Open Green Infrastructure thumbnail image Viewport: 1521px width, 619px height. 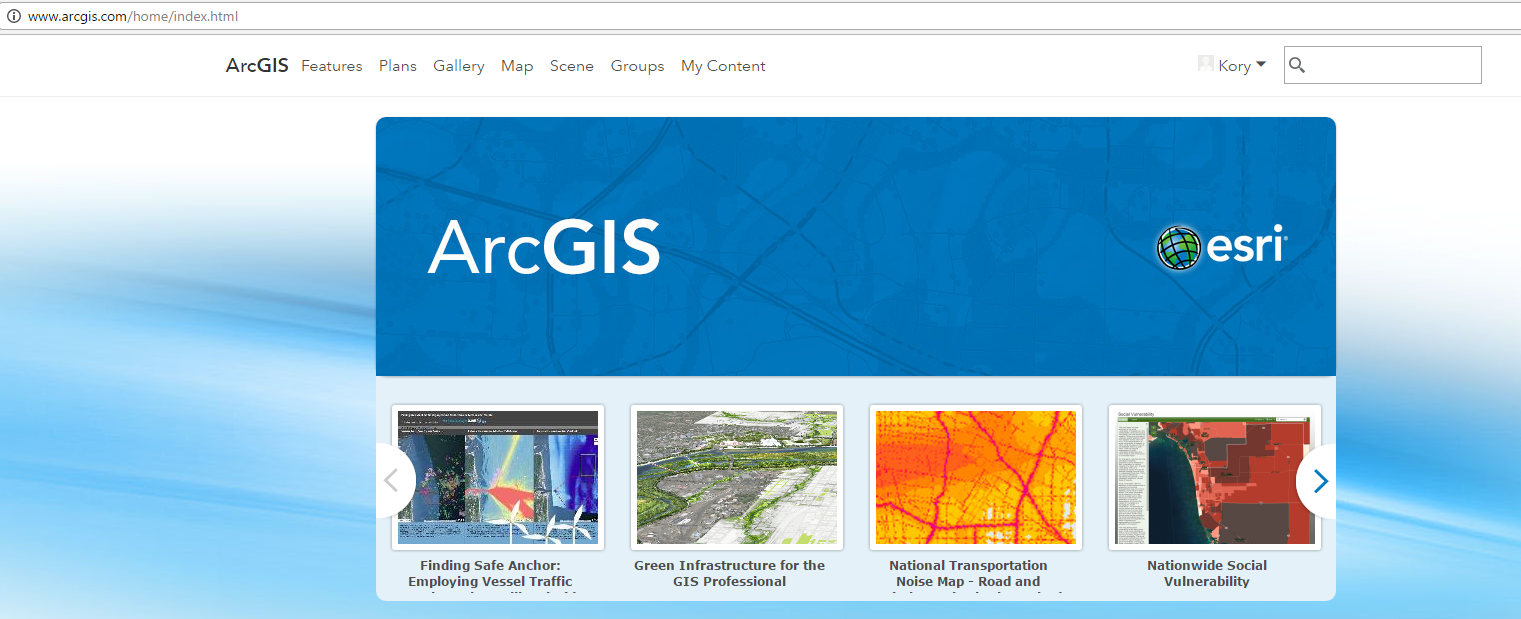(737, 477)
